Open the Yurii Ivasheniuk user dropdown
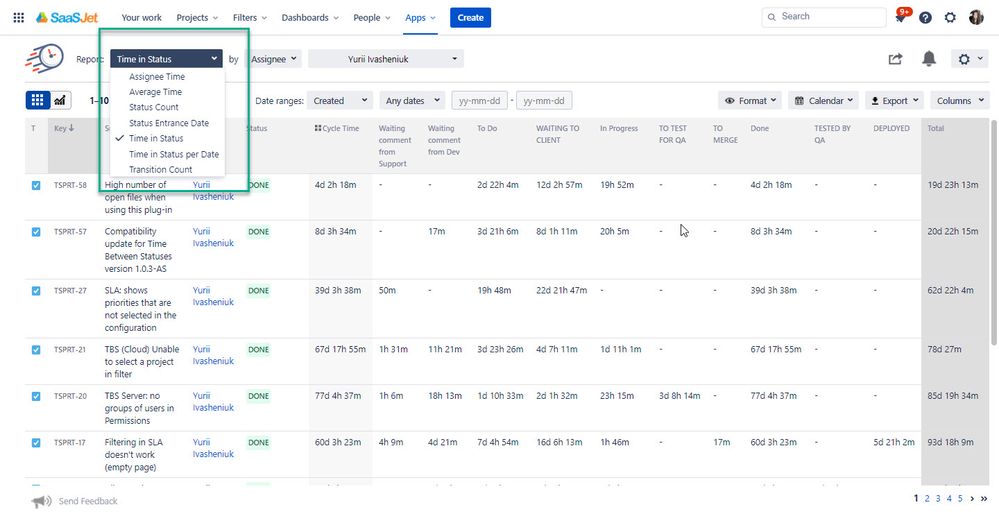 click(x=385, y=59)
